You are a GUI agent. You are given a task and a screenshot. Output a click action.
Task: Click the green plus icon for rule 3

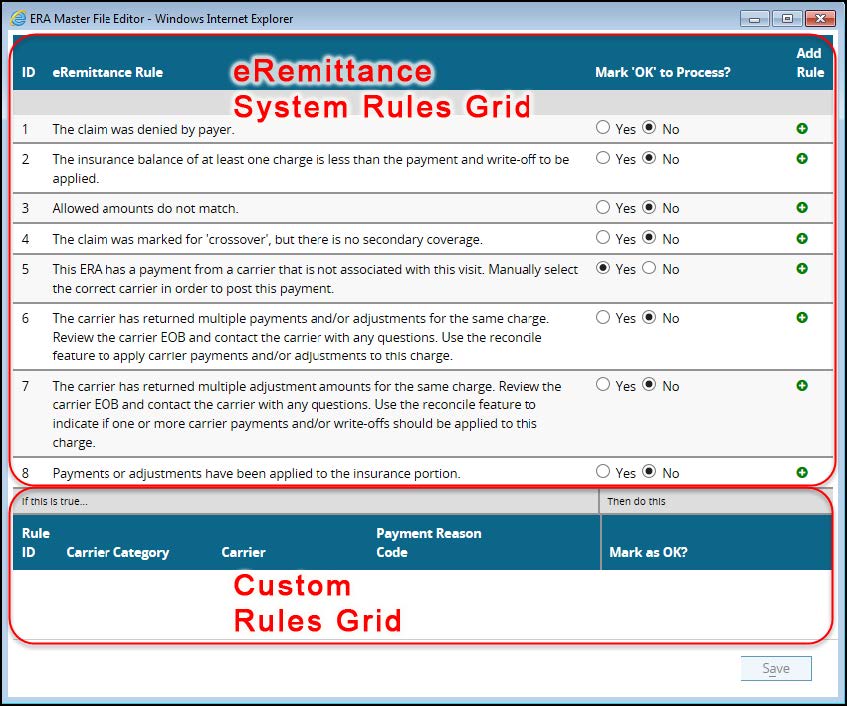(802, 208)
